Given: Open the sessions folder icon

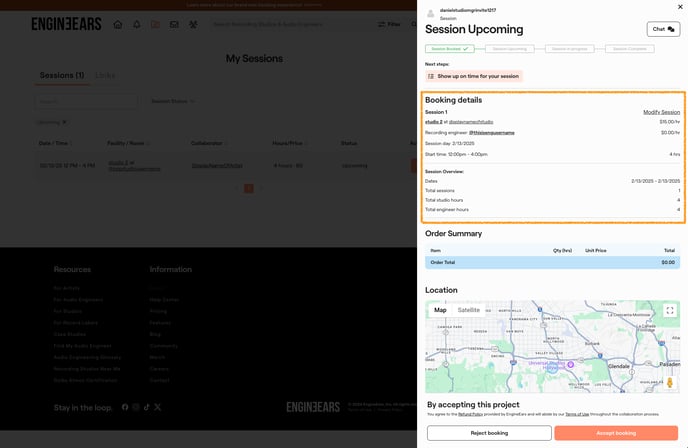Looking at the screenshot, I should coord(155,24).
